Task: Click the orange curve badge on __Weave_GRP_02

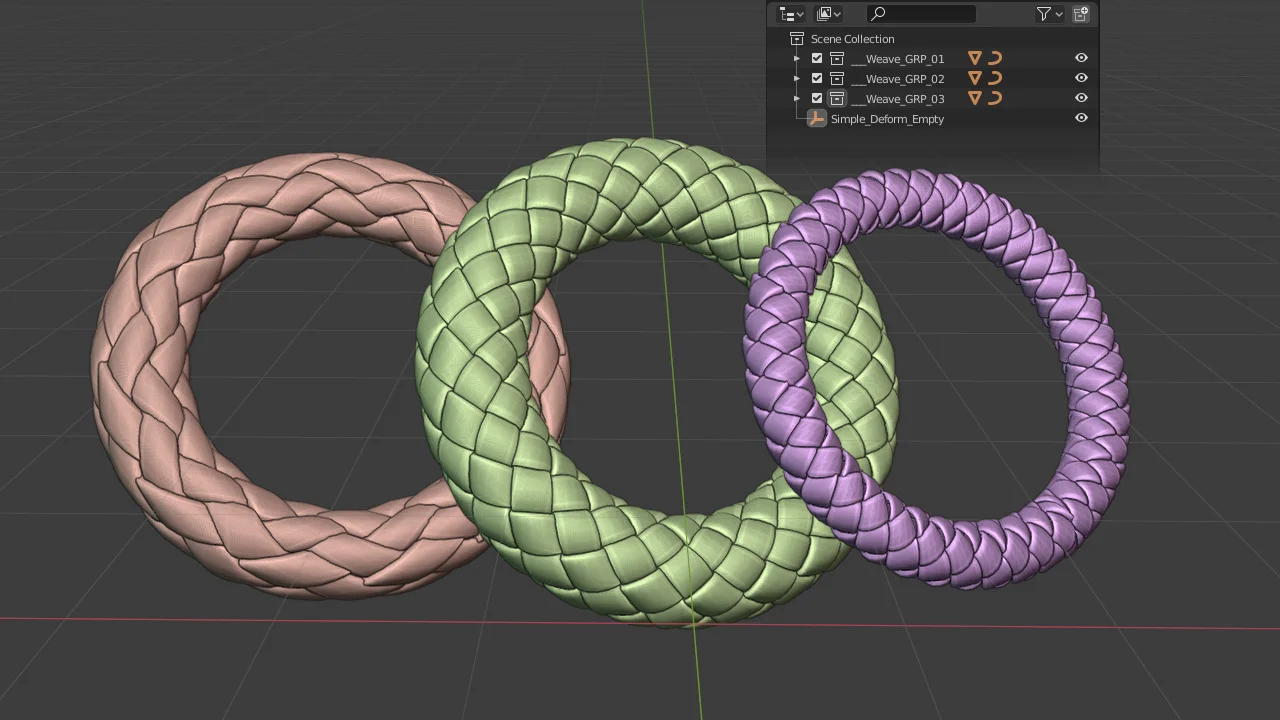Action: coord(995,78)
